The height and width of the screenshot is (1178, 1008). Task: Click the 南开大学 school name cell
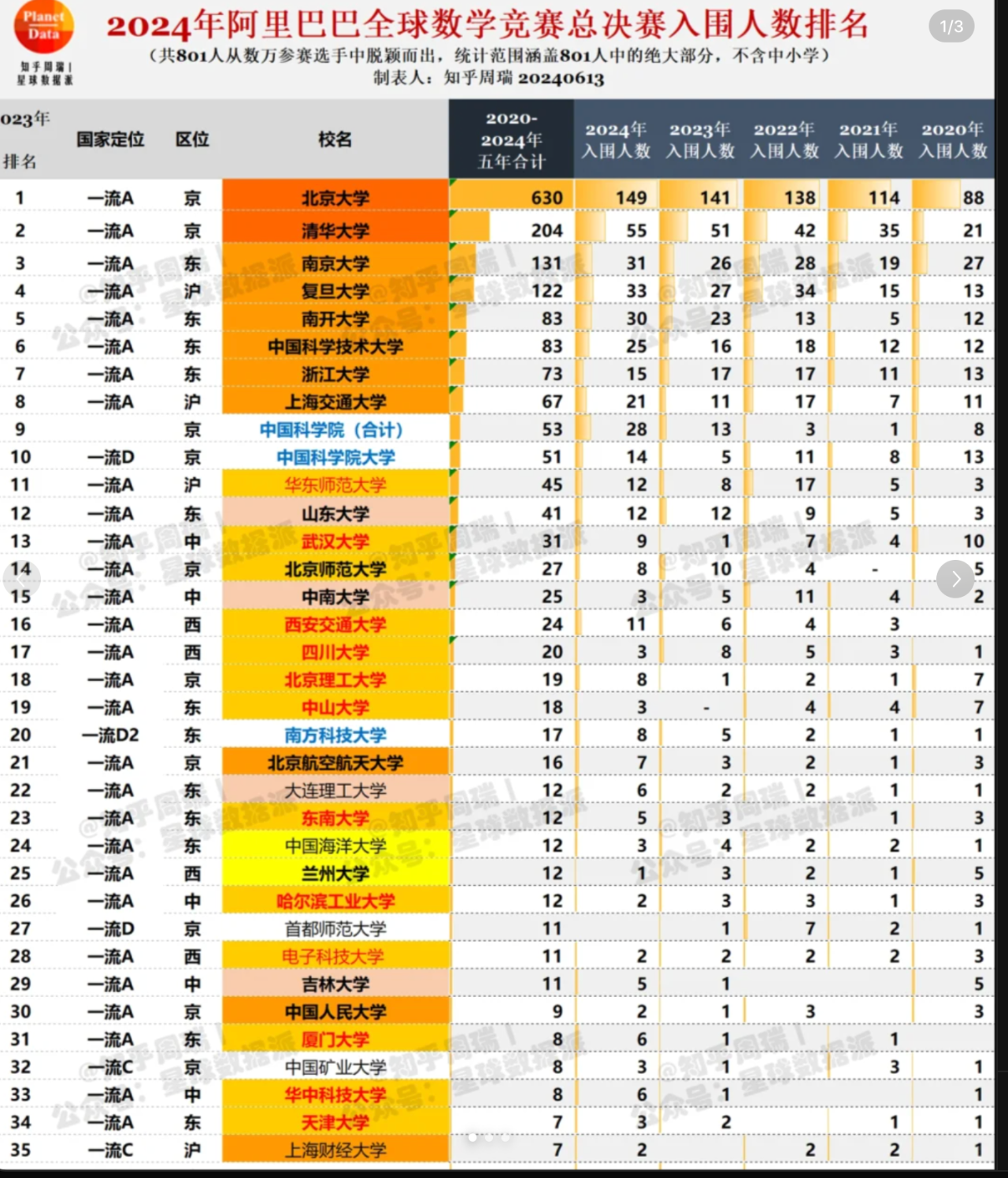point(335,319)
